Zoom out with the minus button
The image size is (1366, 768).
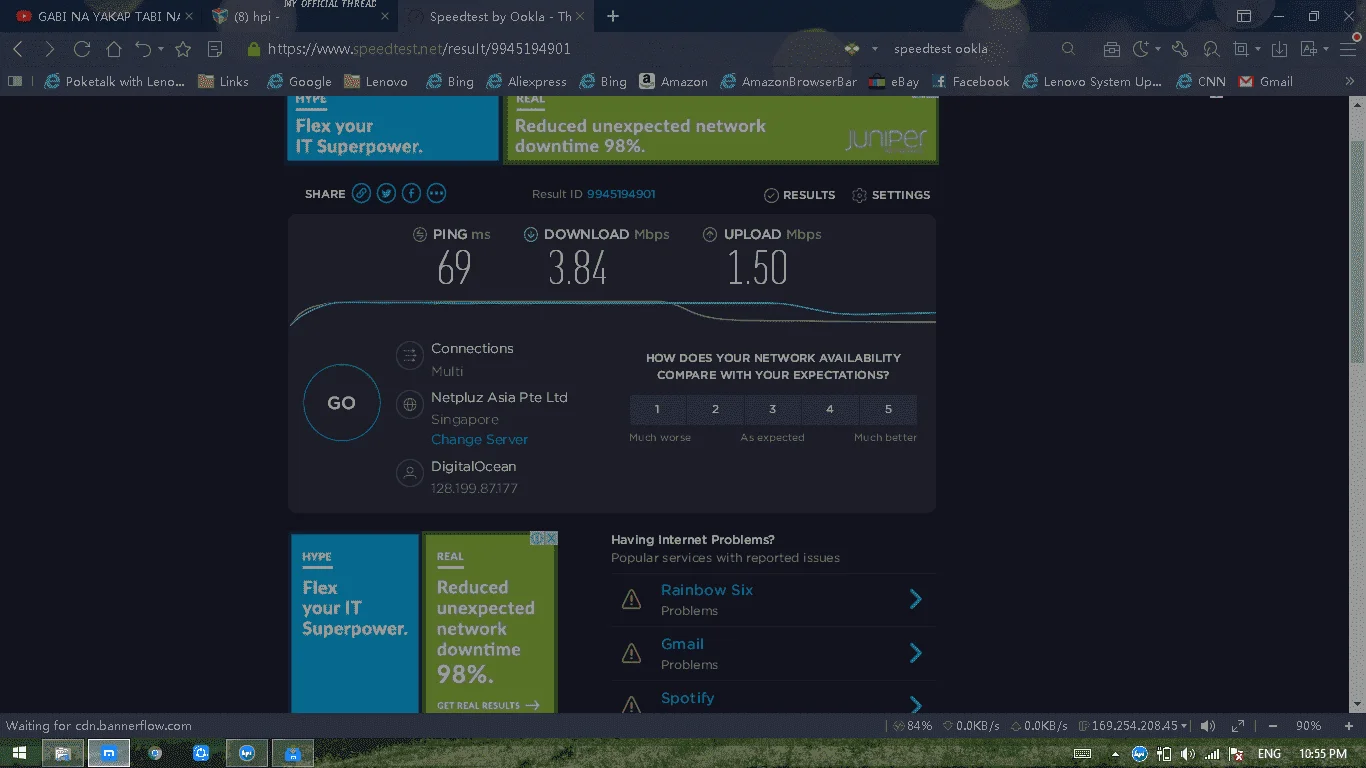1273,726
